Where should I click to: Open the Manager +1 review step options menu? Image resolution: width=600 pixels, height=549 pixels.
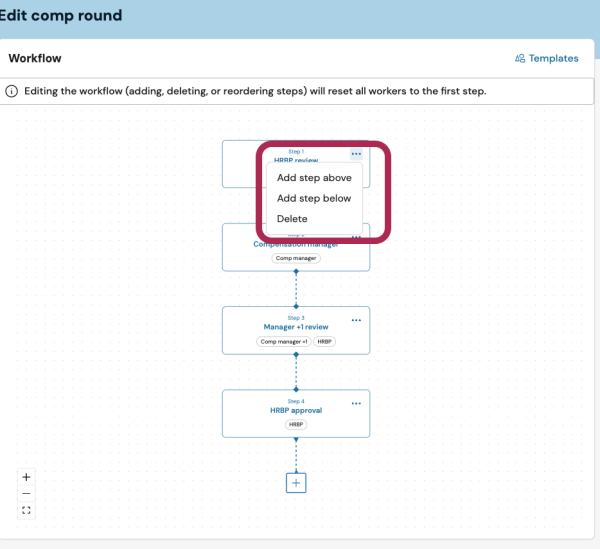356,320
